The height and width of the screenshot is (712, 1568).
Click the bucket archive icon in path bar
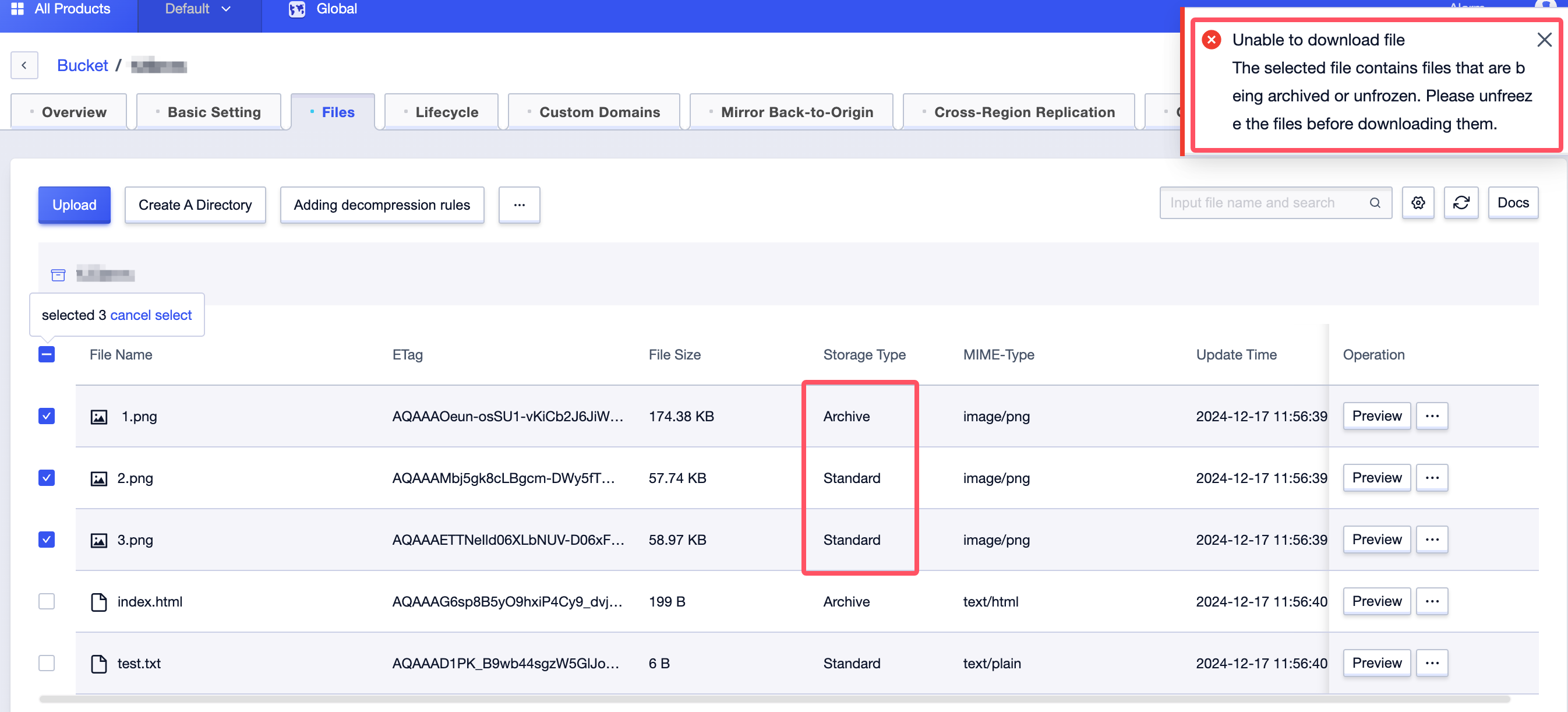click(58, 274)
